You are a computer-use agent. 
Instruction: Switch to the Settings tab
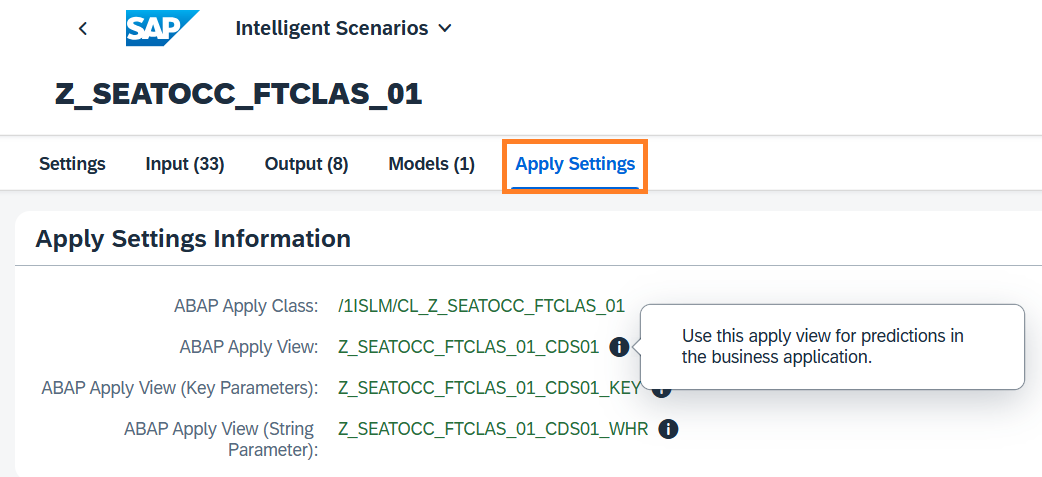click(72, 164)
